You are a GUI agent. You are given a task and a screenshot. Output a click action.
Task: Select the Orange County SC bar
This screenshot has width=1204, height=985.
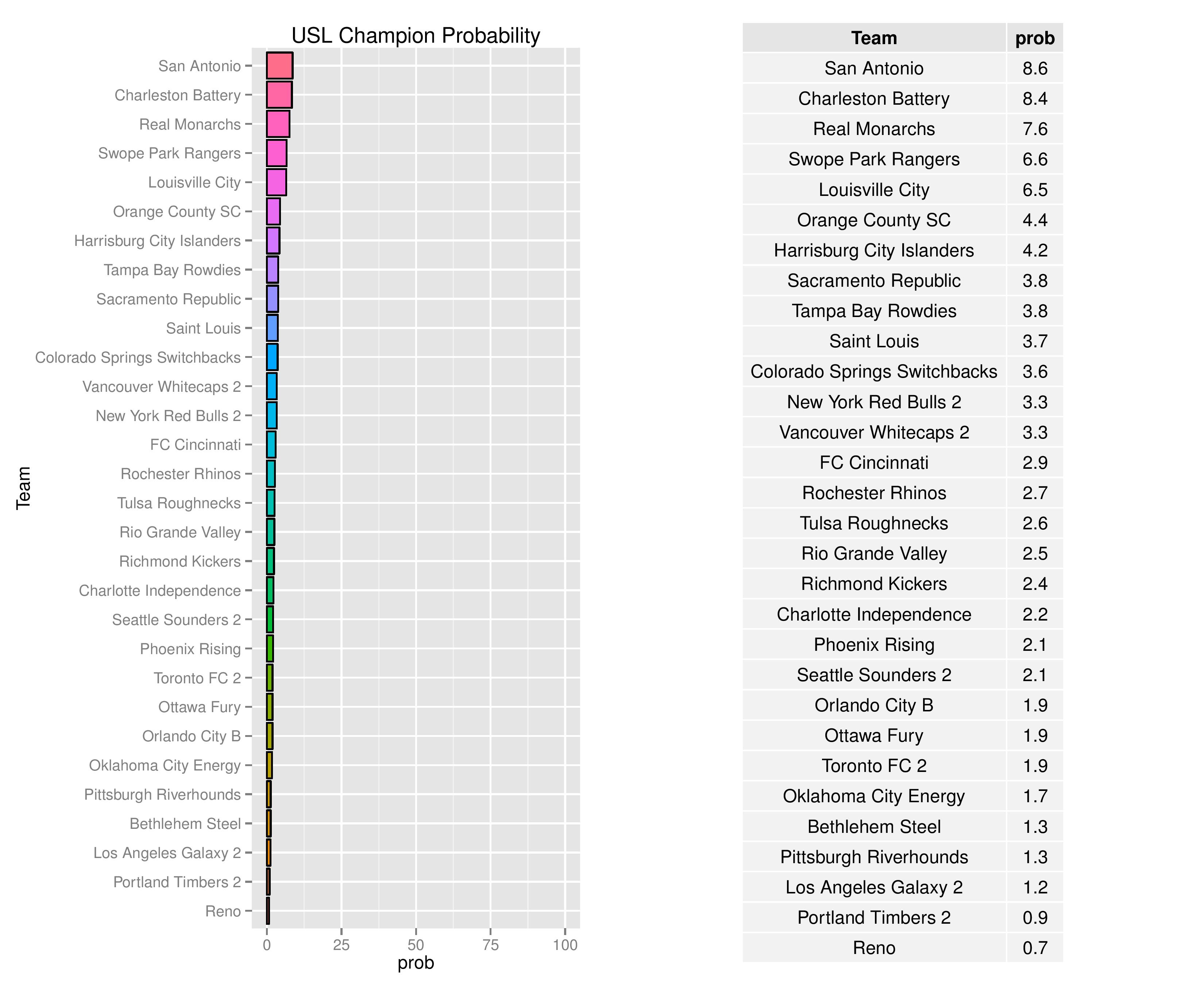tap(273, 212)
